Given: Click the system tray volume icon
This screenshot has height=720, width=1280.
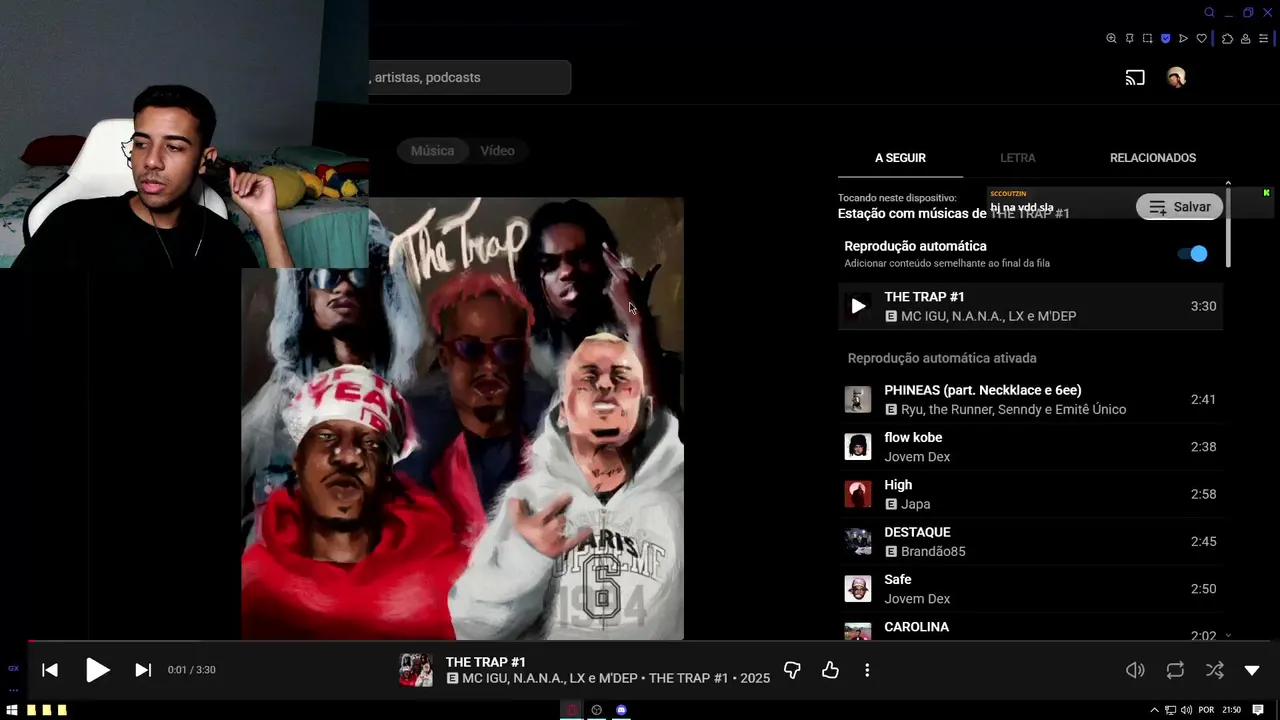Looking at the screenshot, I should [1186, 710].
